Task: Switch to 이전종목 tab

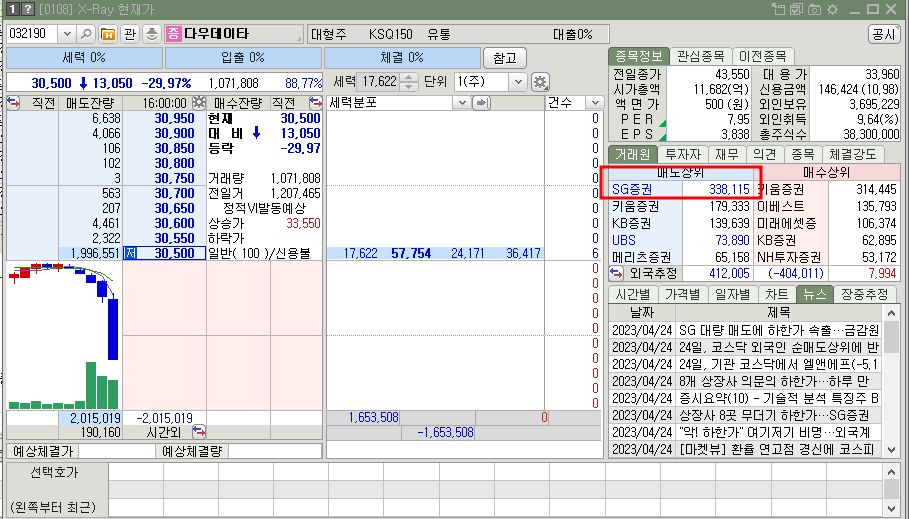Action: click(x=763, y=56)
